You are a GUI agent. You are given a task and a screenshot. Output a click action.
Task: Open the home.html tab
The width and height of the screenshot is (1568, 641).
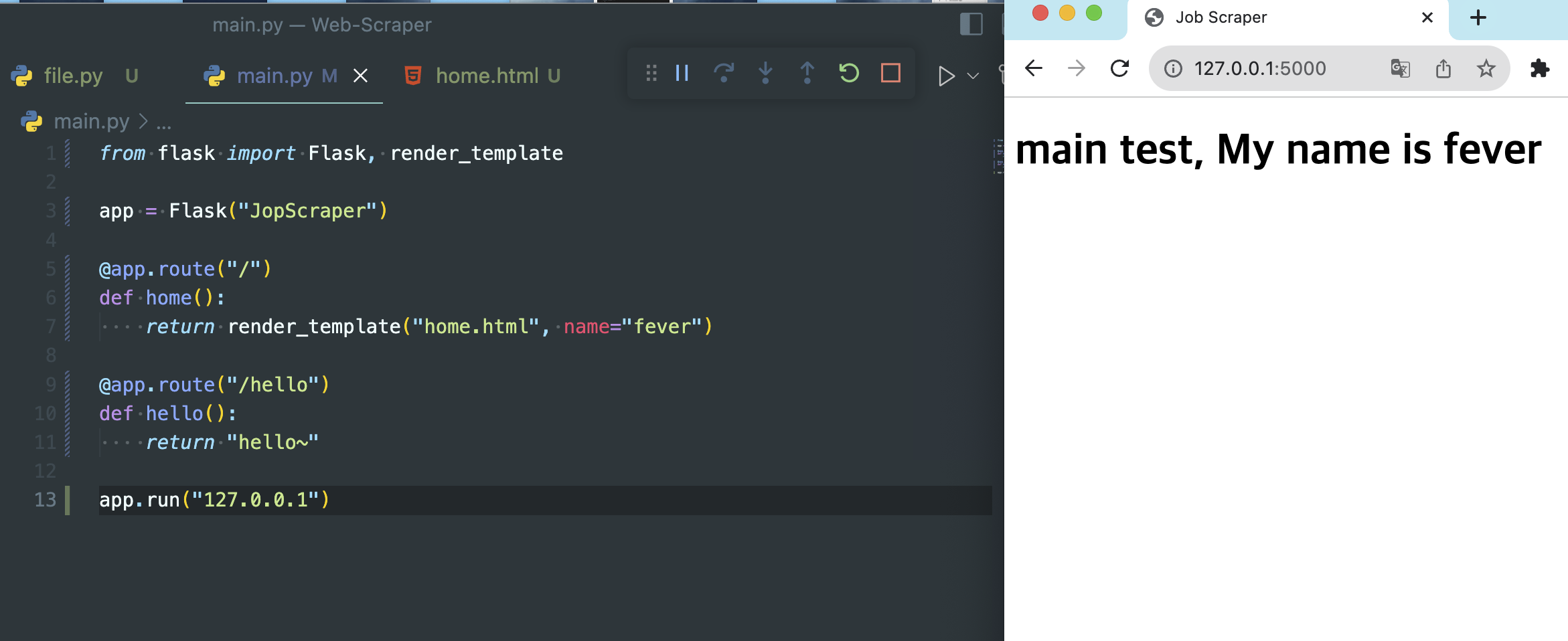[483, 76]
